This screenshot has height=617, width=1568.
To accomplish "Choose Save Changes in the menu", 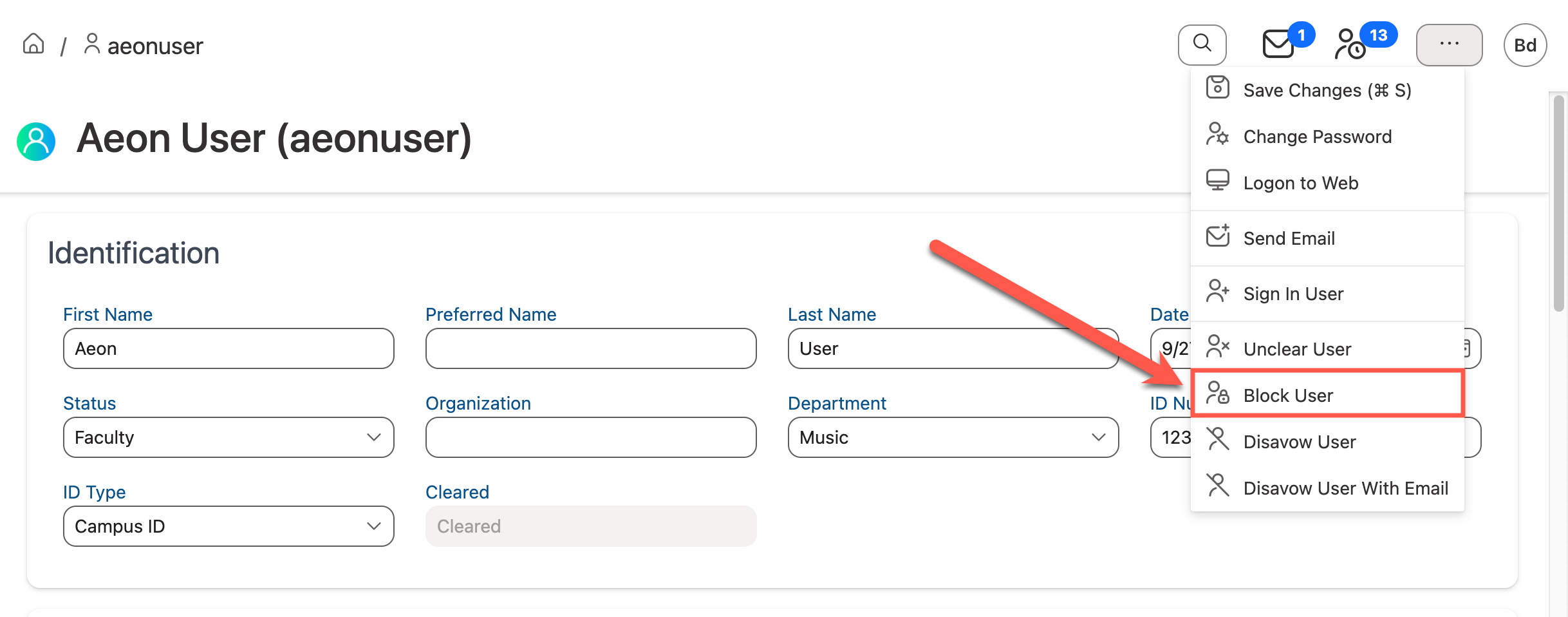I will click(1327, 90).
